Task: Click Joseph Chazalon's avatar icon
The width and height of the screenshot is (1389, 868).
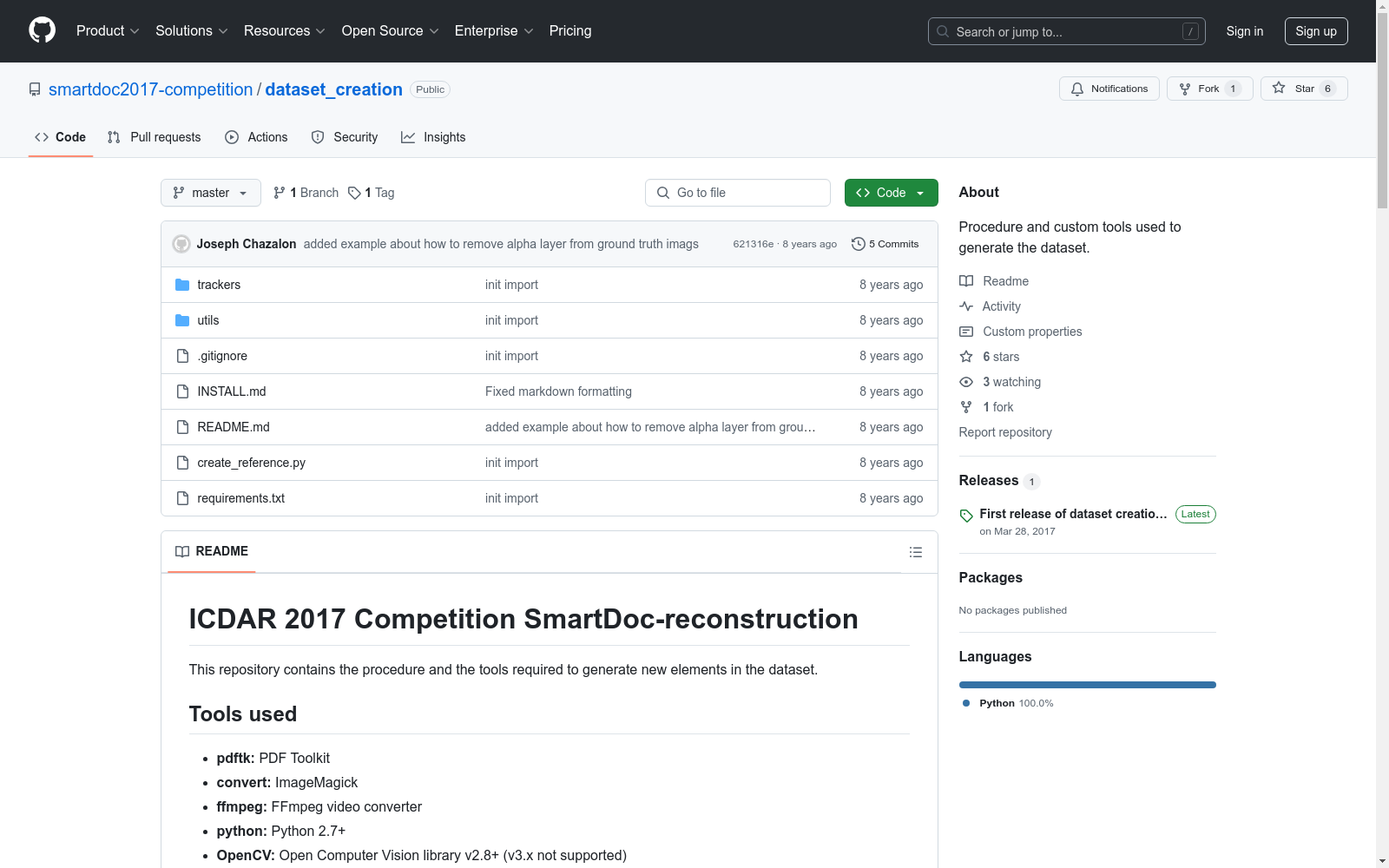Action: coord(181,244)
